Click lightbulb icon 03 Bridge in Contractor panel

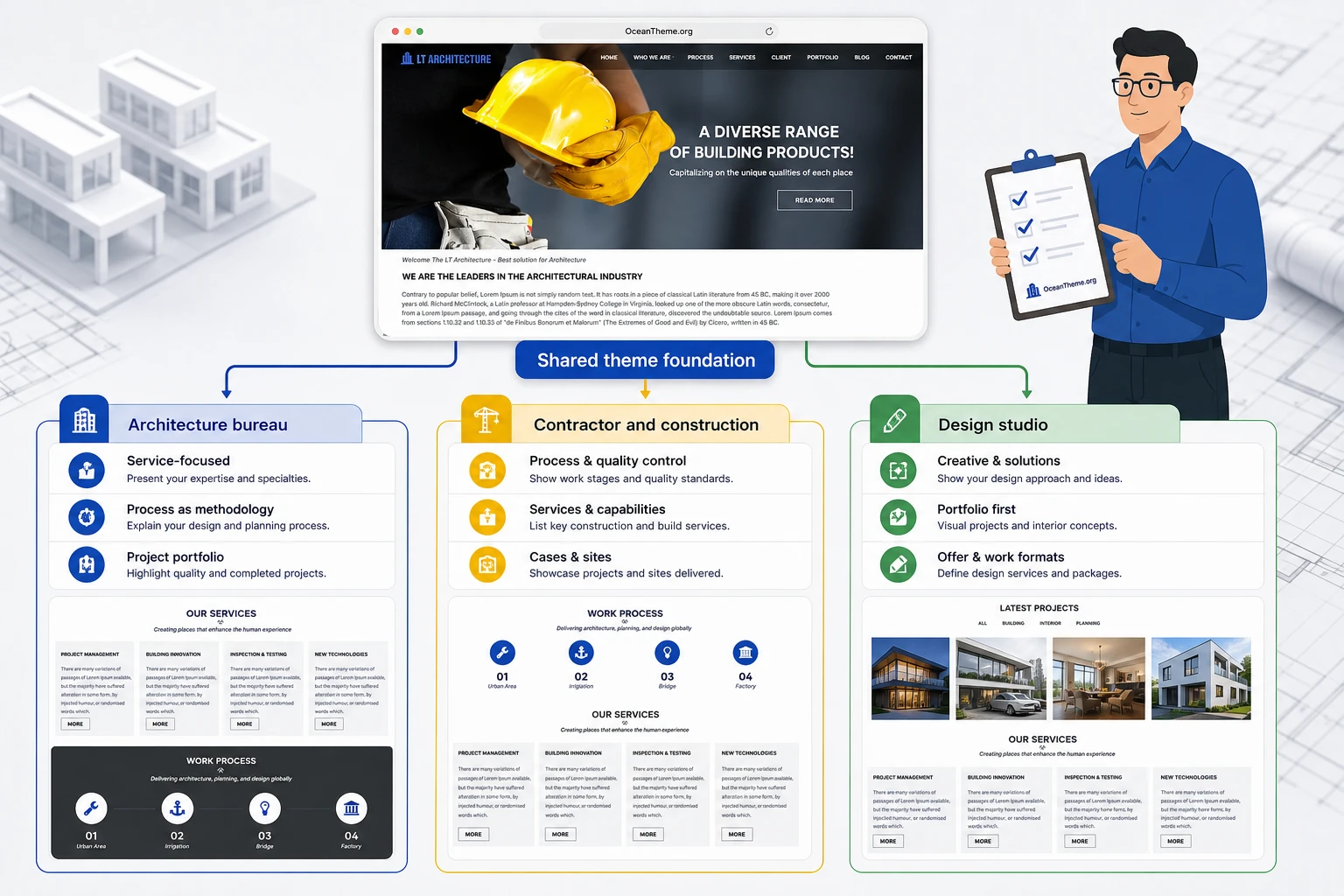(668, 653)
